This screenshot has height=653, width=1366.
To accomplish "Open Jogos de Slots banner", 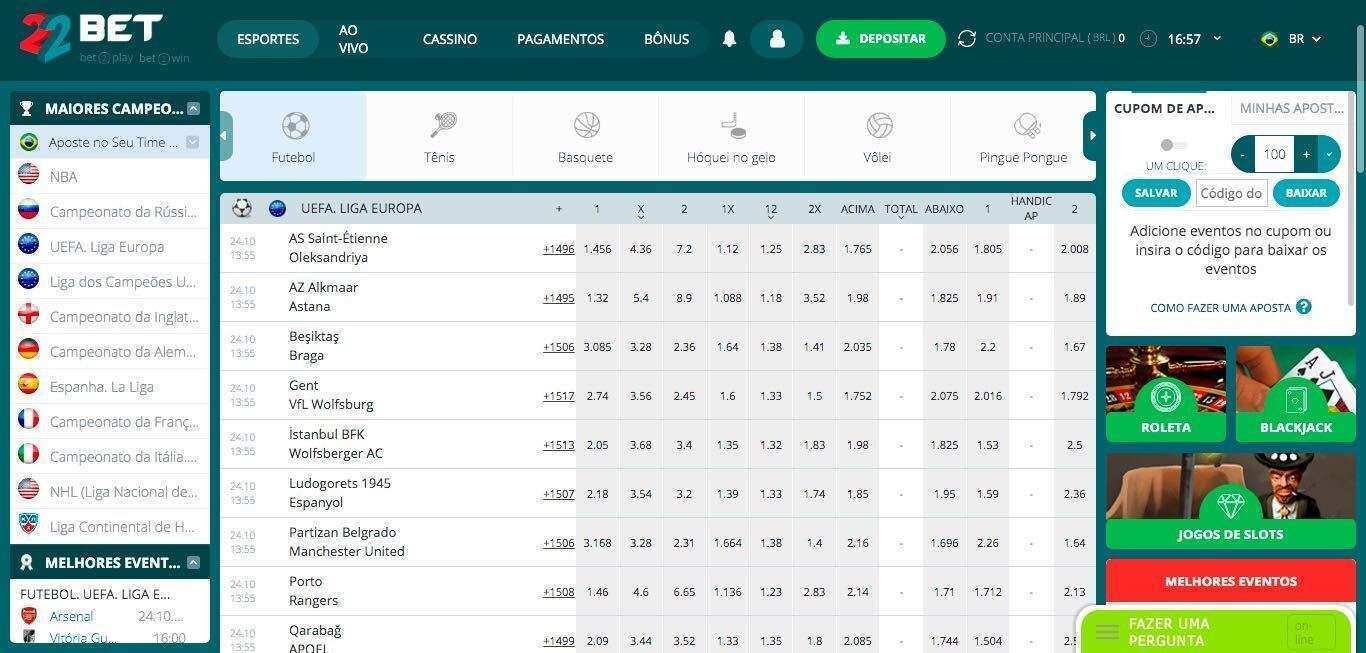I will 1231,500.
